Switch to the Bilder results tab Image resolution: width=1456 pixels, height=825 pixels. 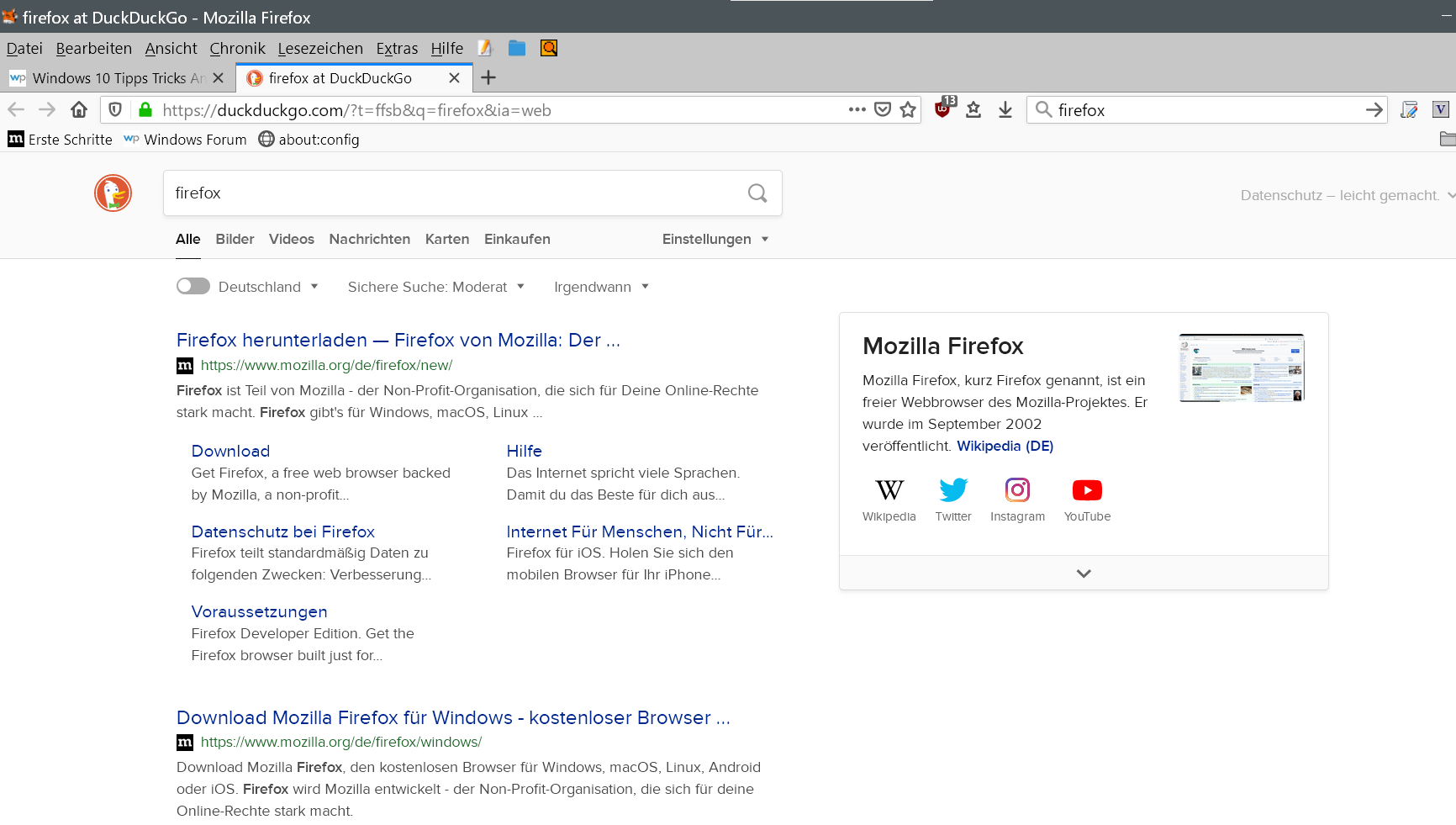coord(235,240)
